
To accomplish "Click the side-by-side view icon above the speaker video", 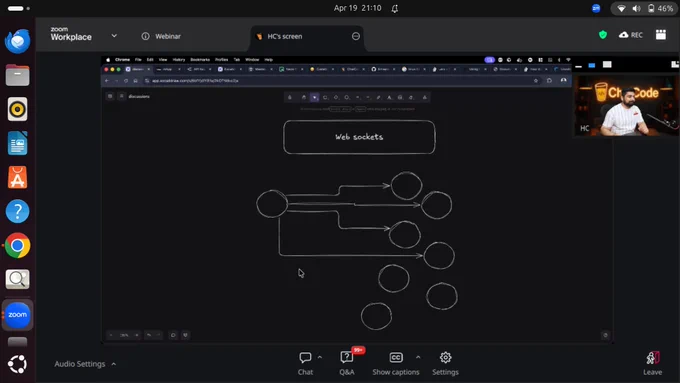I will click(674, 65).
